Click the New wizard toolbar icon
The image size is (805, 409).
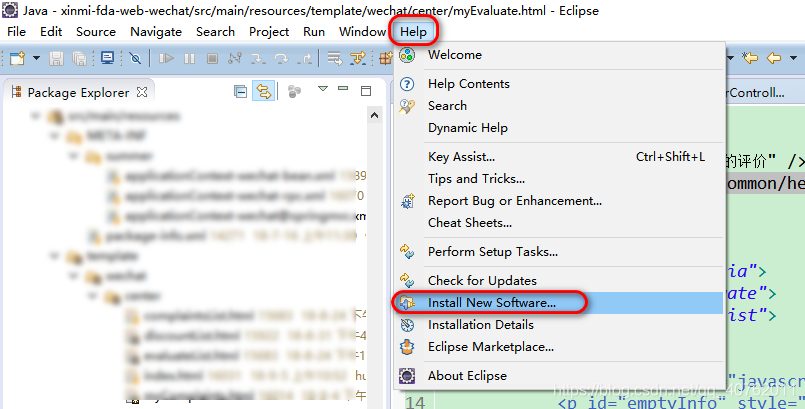coord(17,58)
